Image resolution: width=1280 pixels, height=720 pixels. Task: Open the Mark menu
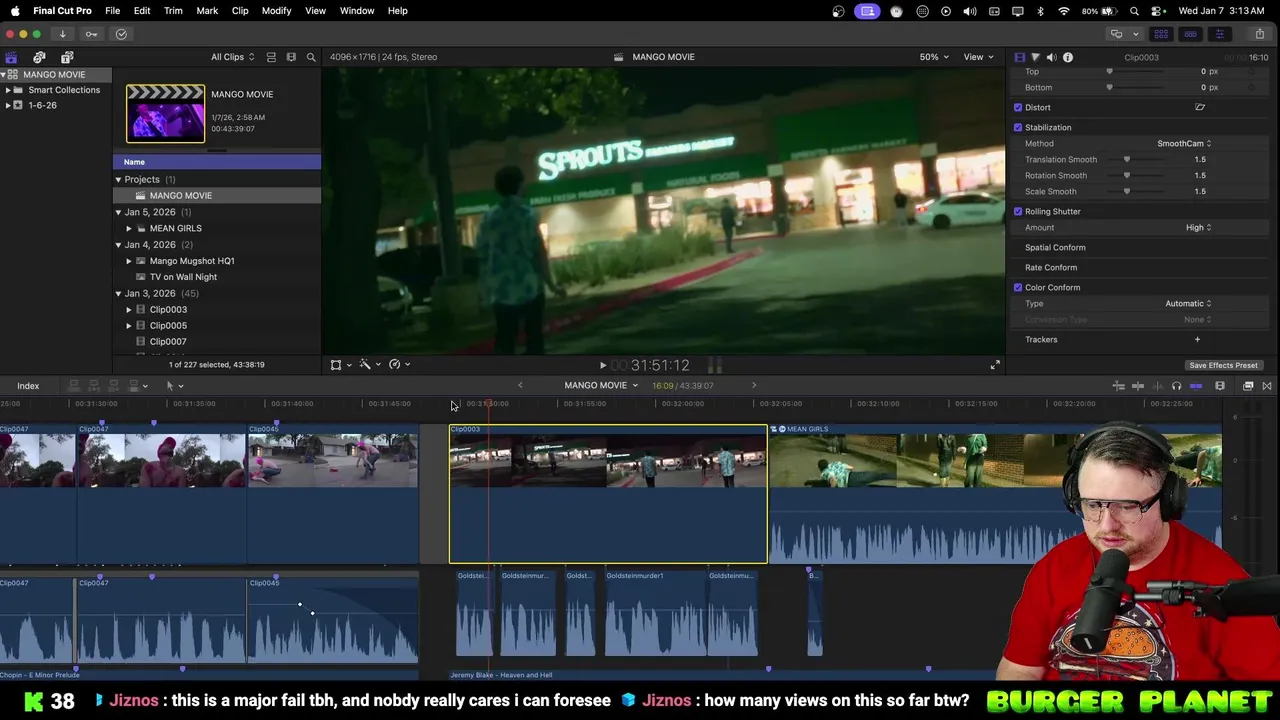coord(207,11)
